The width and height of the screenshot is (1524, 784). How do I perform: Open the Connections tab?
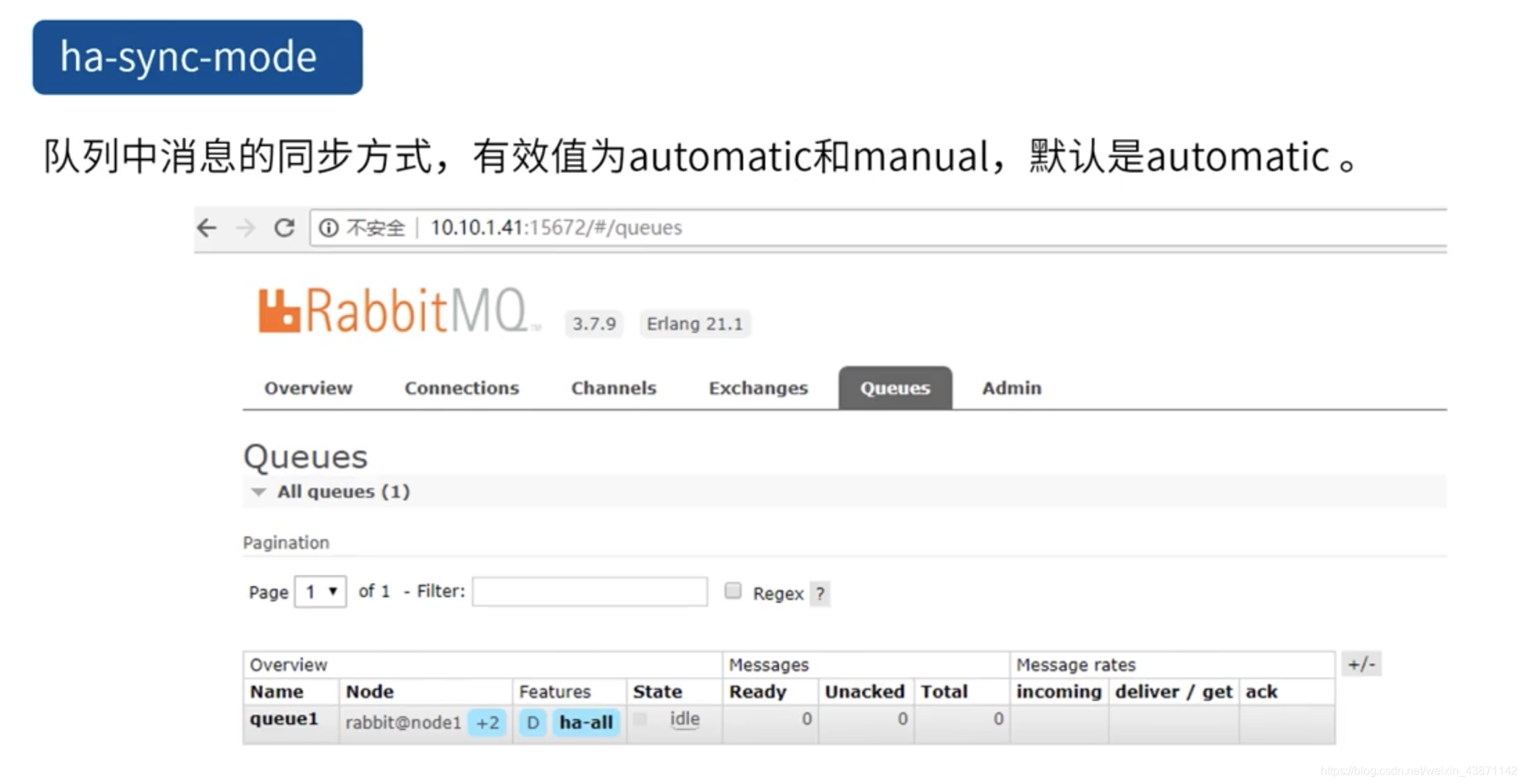click(x=462, y=388)
